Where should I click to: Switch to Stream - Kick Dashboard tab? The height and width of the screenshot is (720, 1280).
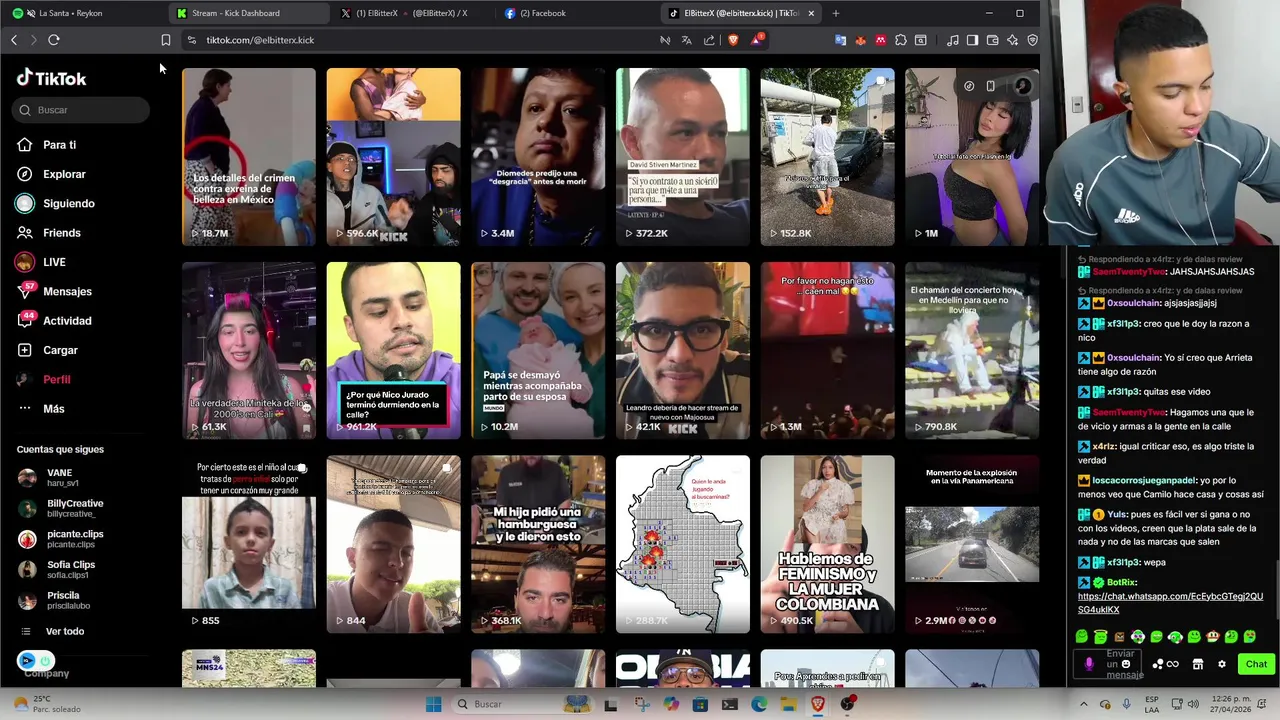[249, 13]
